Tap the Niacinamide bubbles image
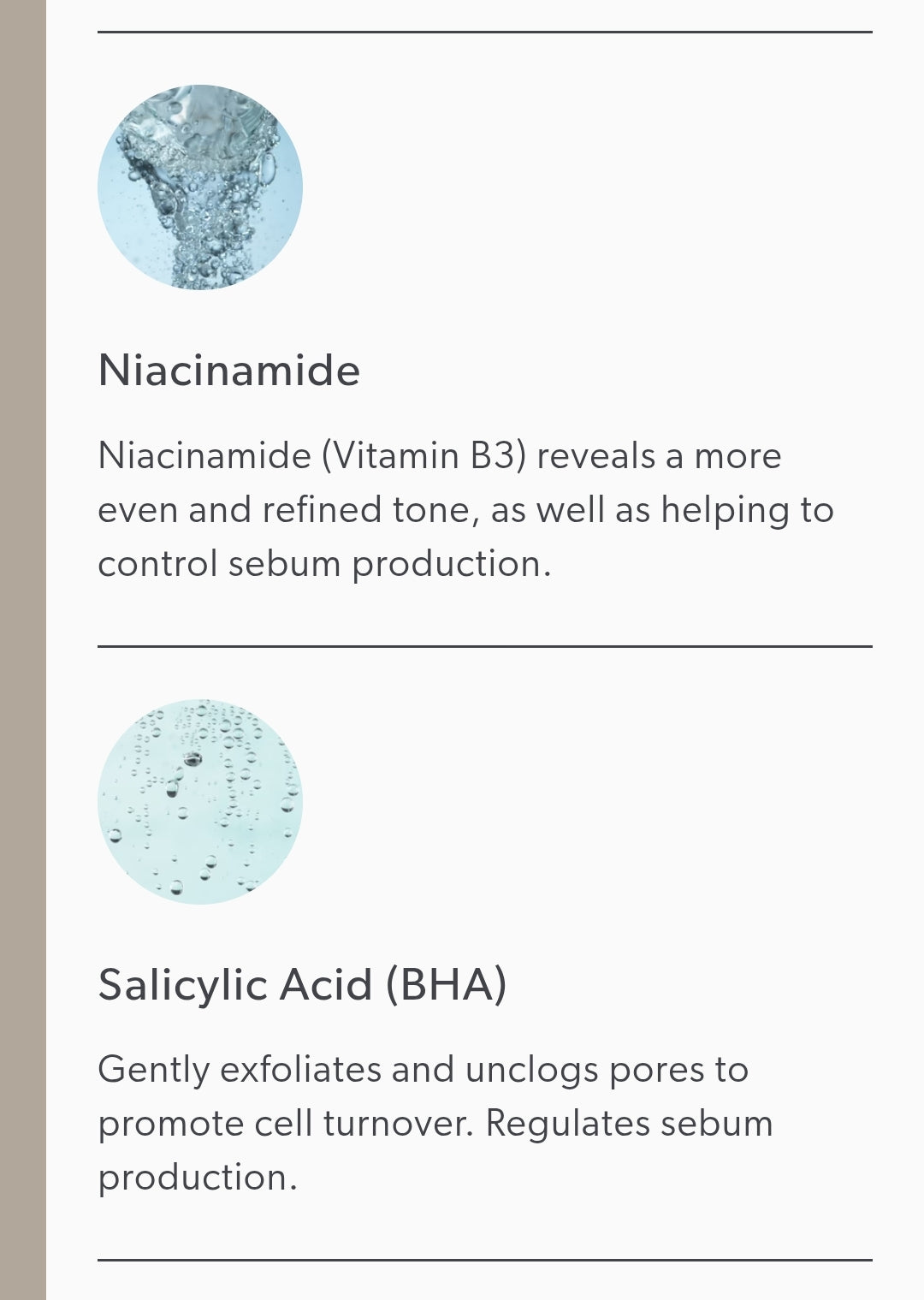The image size is (924, 1300). tap(200, 187)
